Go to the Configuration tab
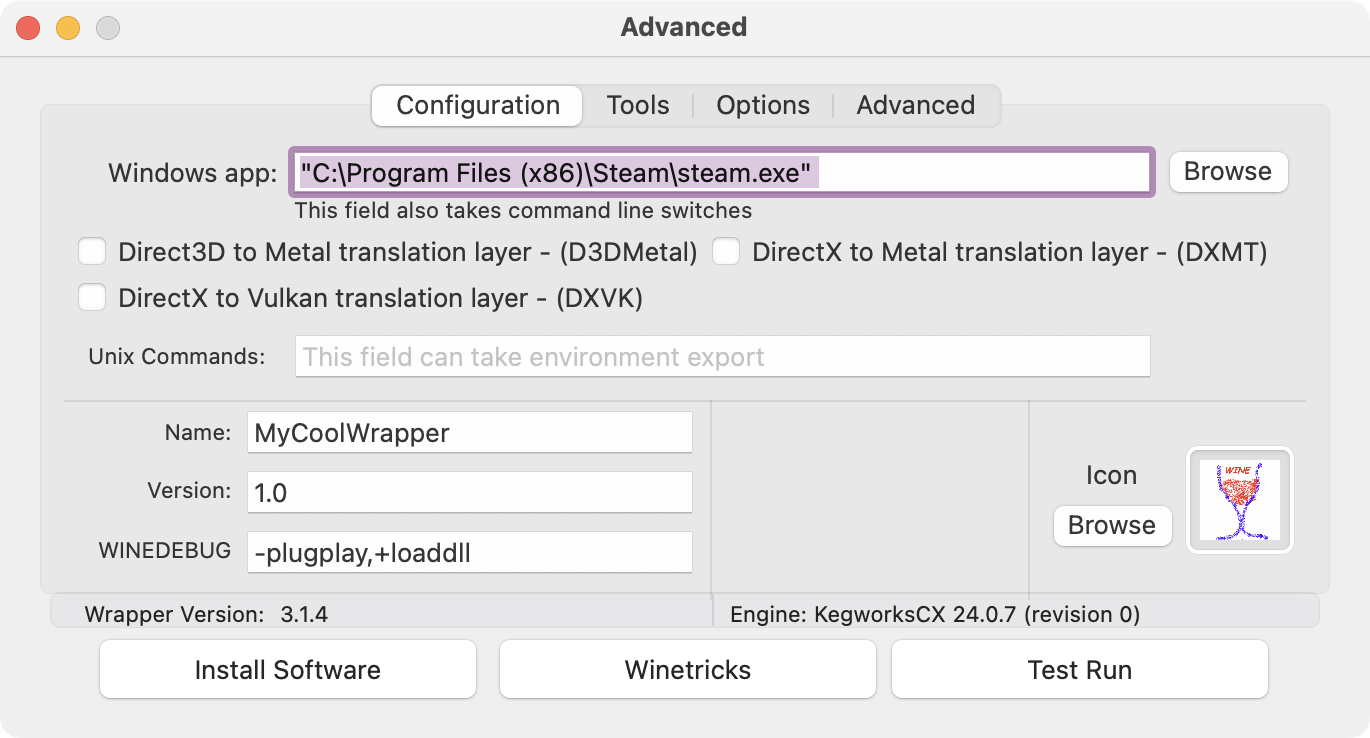1370x738 pixels. pos(478,106)
